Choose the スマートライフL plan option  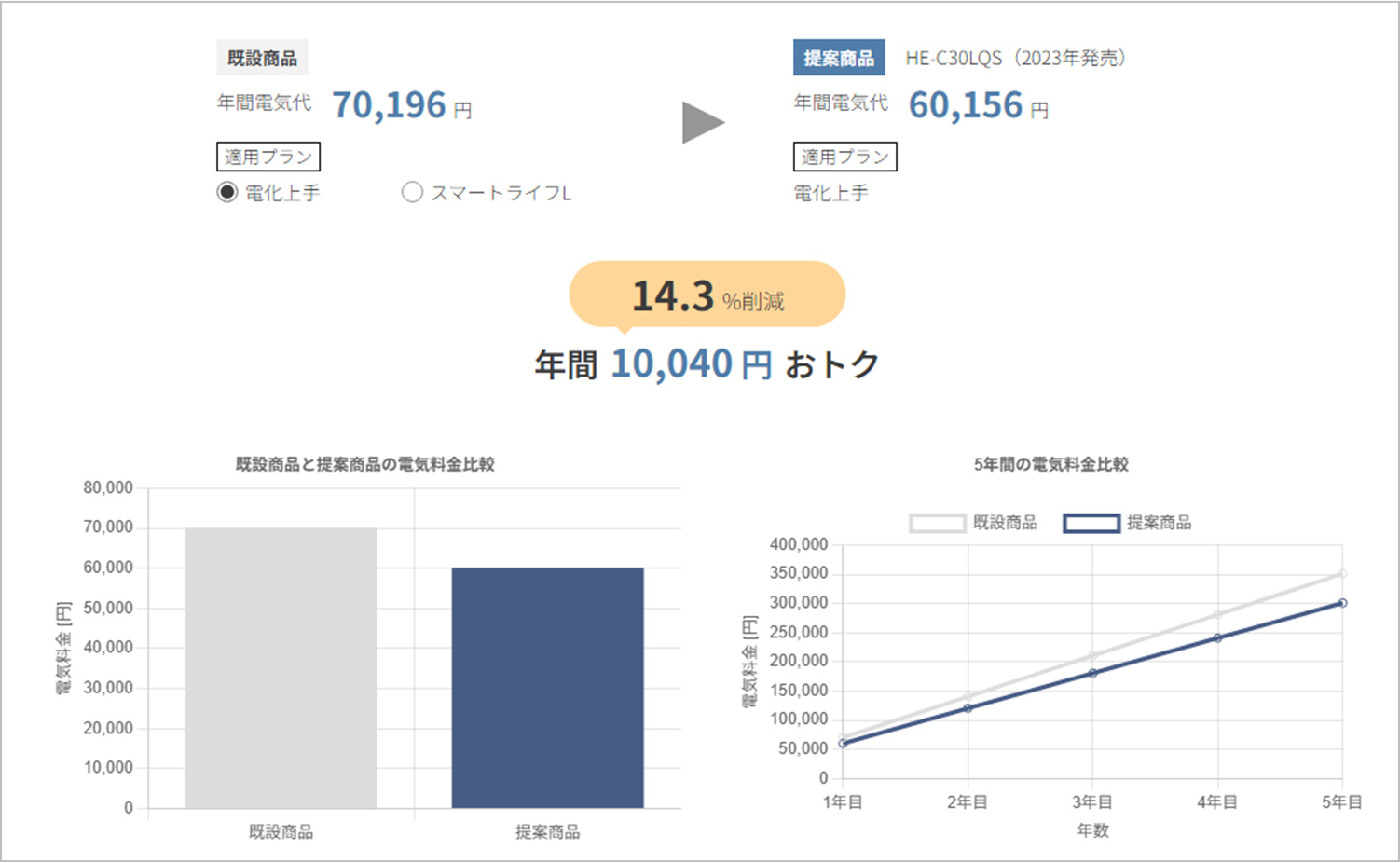coord(412,193)
